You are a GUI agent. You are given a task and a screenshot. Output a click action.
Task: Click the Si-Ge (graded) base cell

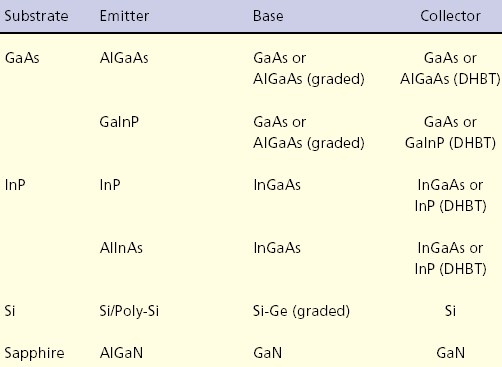[302, 311]
